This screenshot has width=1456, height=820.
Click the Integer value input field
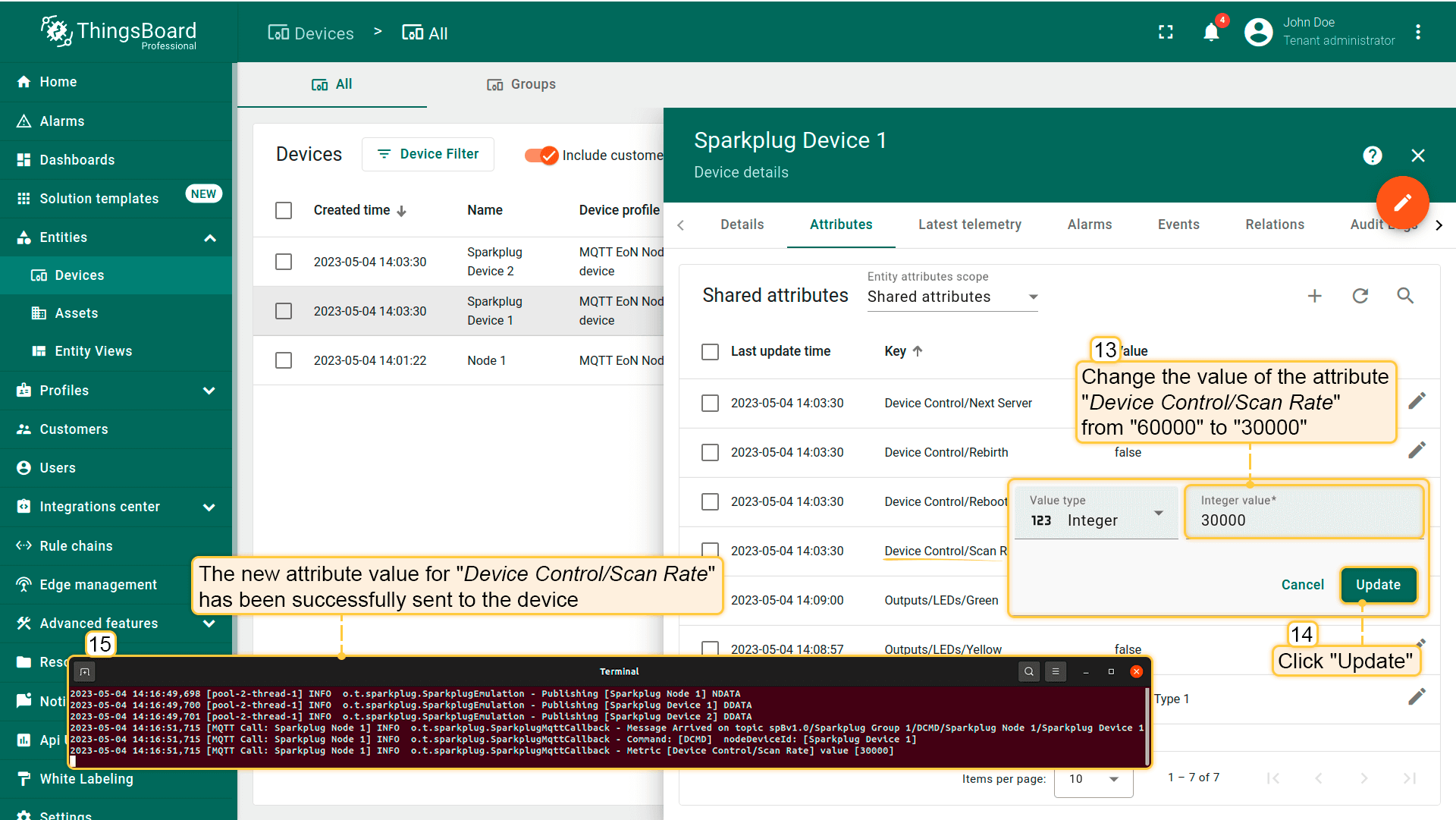[x=1303, y=520]
